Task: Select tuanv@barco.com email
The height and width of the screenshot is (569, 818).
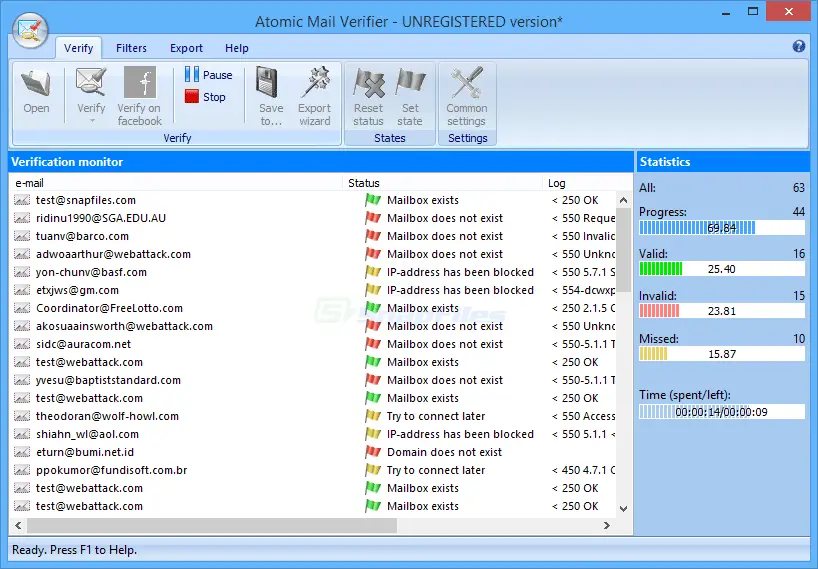Action: 82,236
